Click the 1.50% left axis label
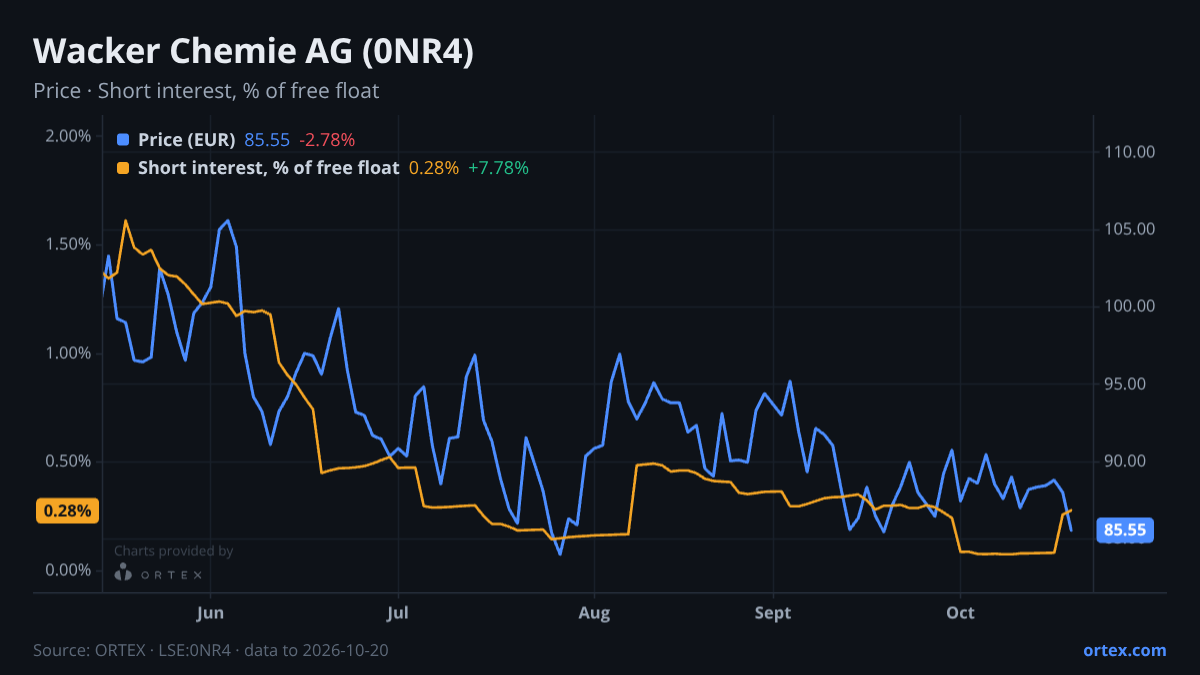Screen dimensions: 1200x675 (69, 245)
